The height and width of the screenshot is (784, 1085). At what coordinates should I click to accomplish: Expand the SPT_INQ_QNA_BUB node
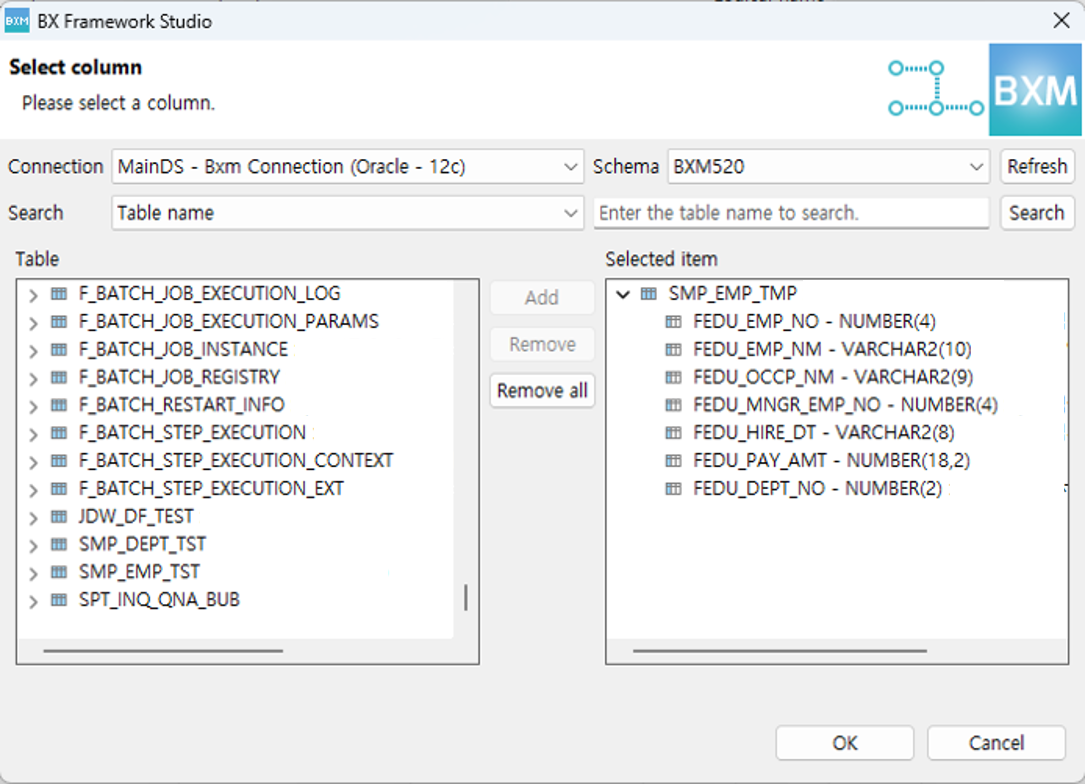point(31,600)
